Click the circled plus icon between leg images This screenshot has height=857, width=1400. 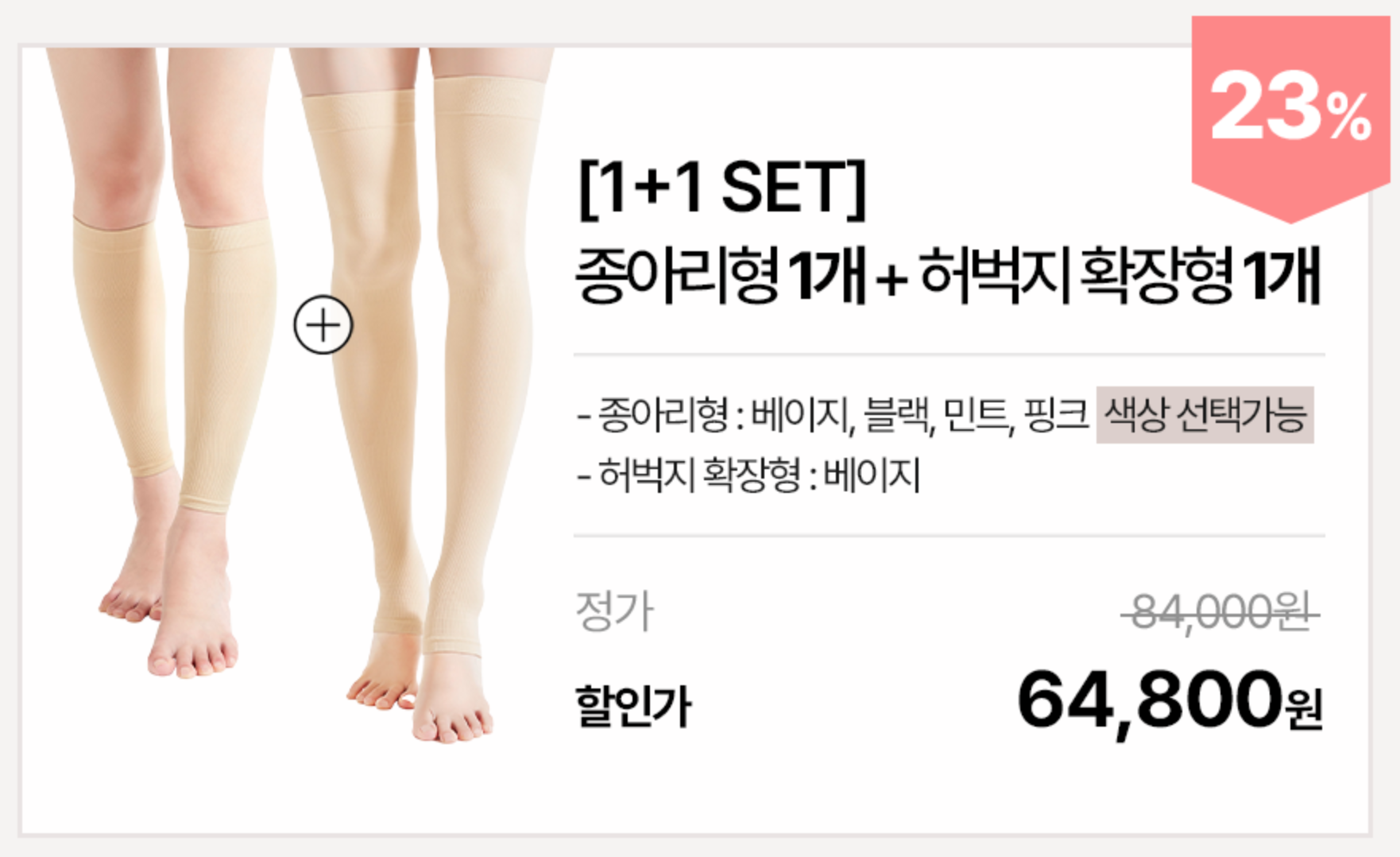[x=323, y=325]
